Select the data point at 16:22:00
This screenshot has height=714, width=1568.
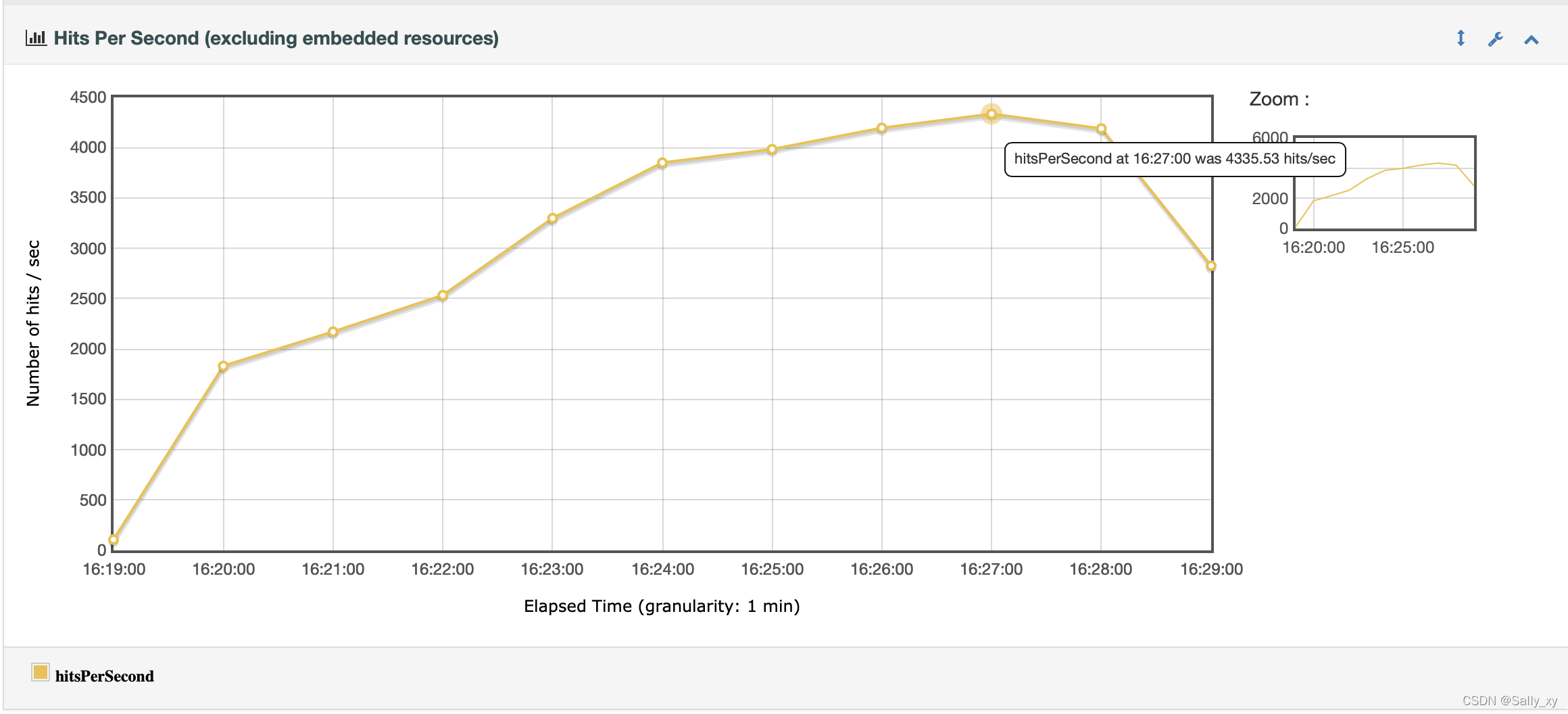[x=443, y=295]
